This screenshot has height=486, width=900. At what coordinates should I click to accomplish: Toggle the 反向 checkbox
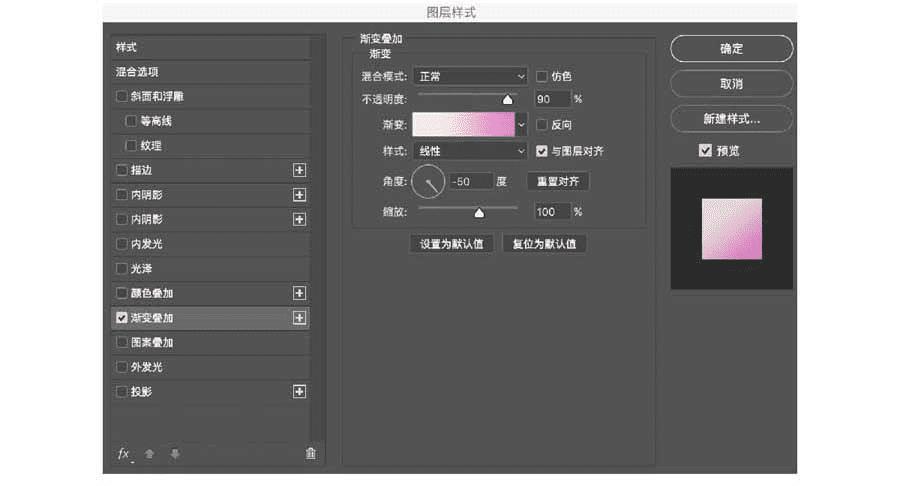pyautogui.click(x=542, y=125)
